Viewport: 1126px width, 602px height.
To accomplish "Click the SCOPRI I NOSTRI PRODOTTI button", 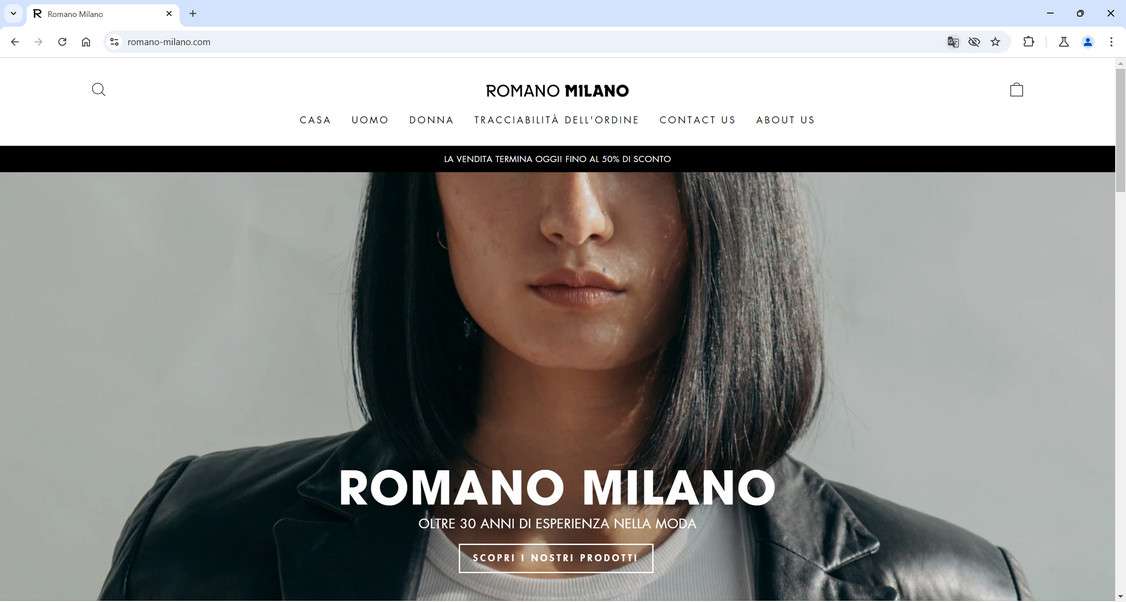I will (x=556, y=558).
